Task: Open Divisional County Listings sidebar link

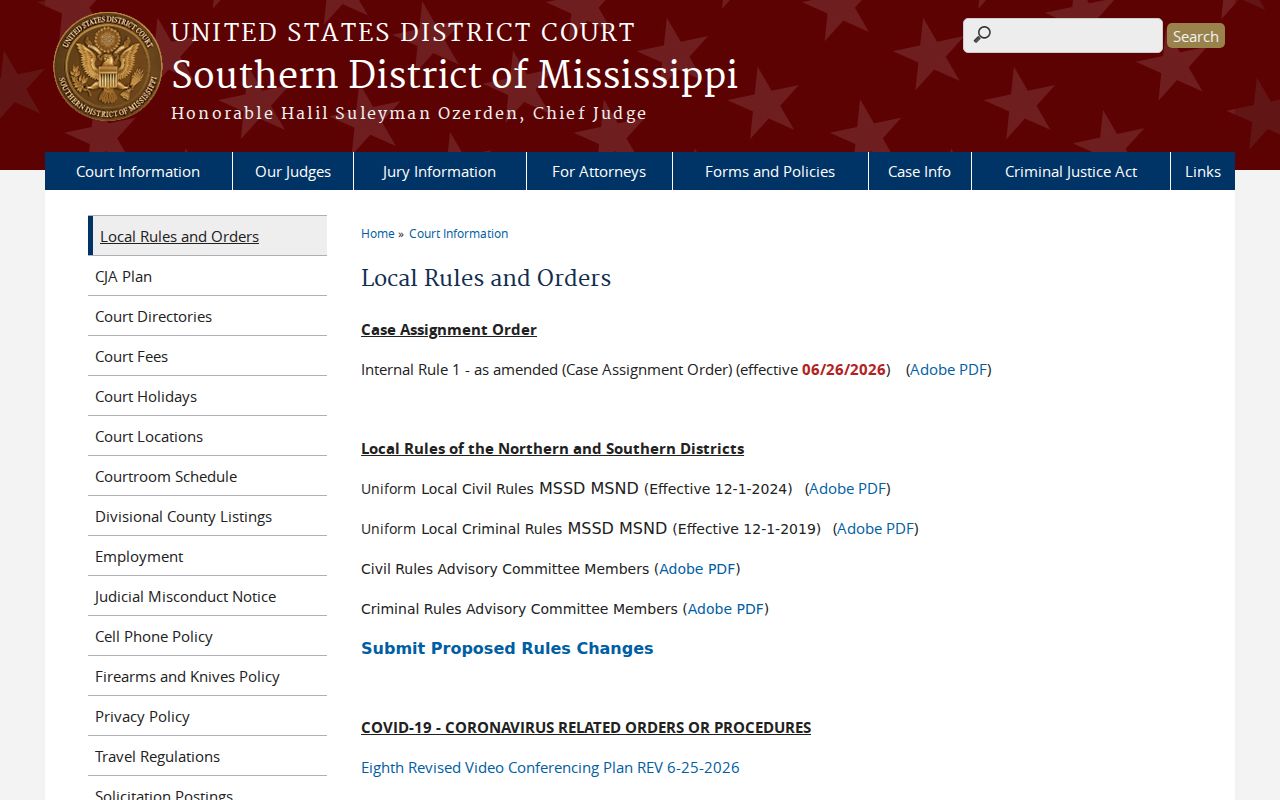Action: point(207,516)
